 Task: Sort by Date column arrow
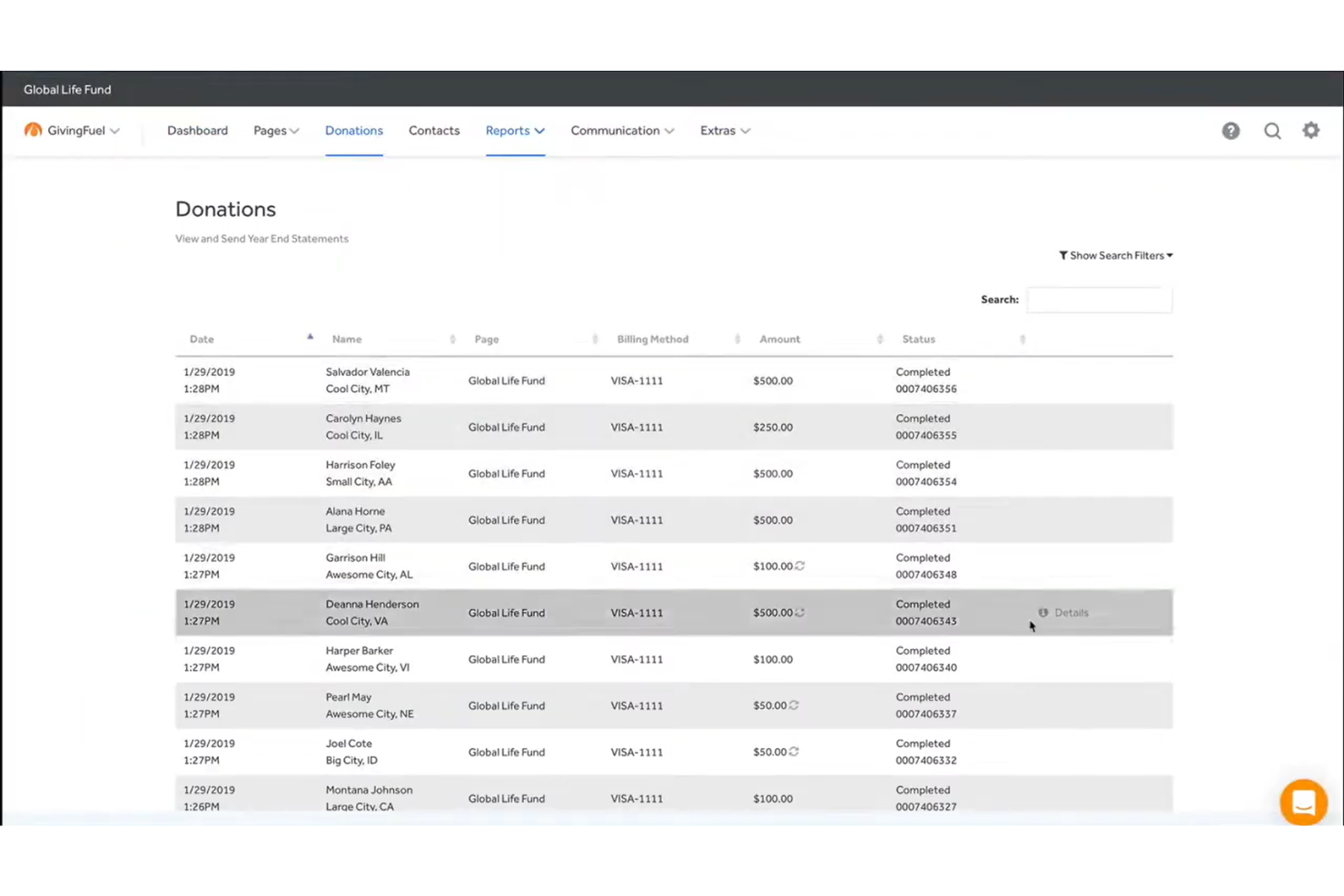(x=310, y=338)
